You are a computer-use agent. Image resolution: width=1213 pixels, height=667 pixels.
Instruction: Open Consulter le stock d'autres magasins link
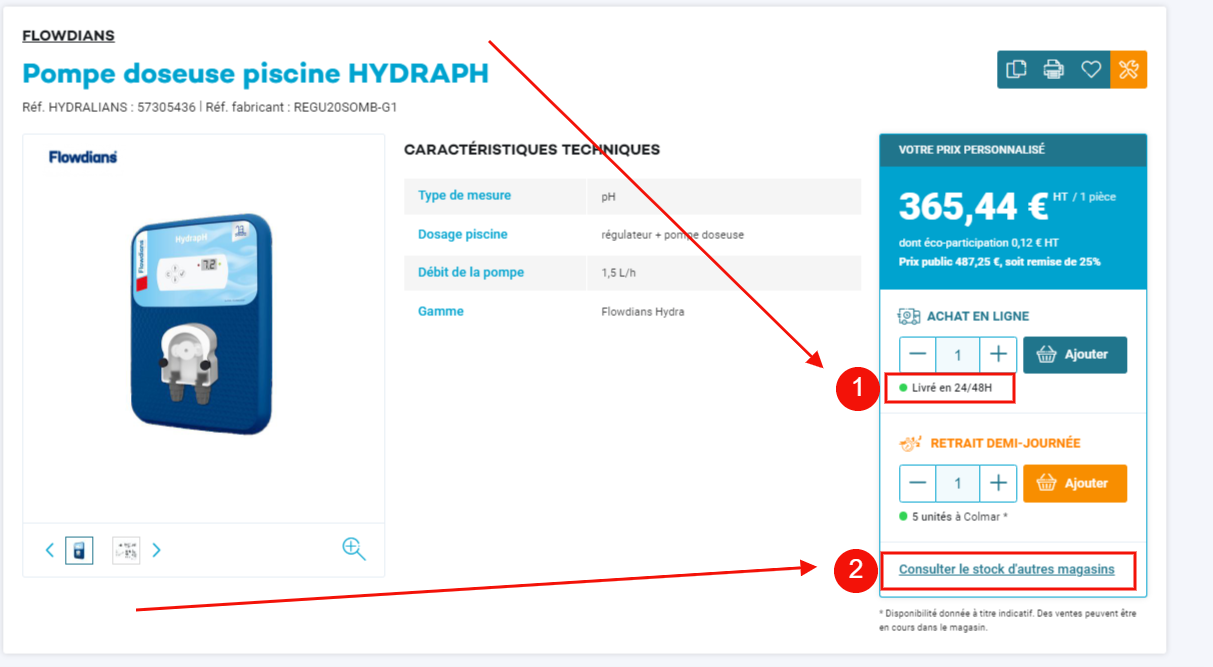coord(1006,569)
